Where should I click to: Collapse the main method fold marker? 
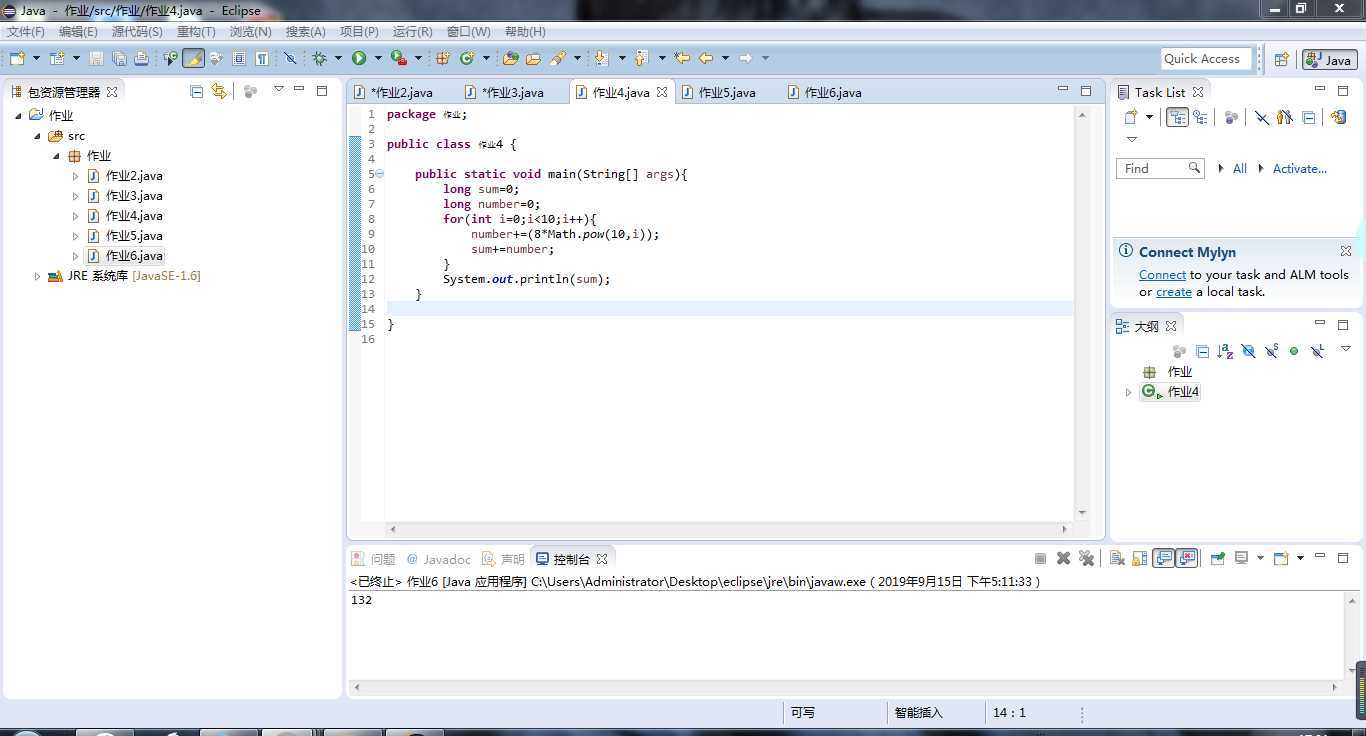(380, 174)
